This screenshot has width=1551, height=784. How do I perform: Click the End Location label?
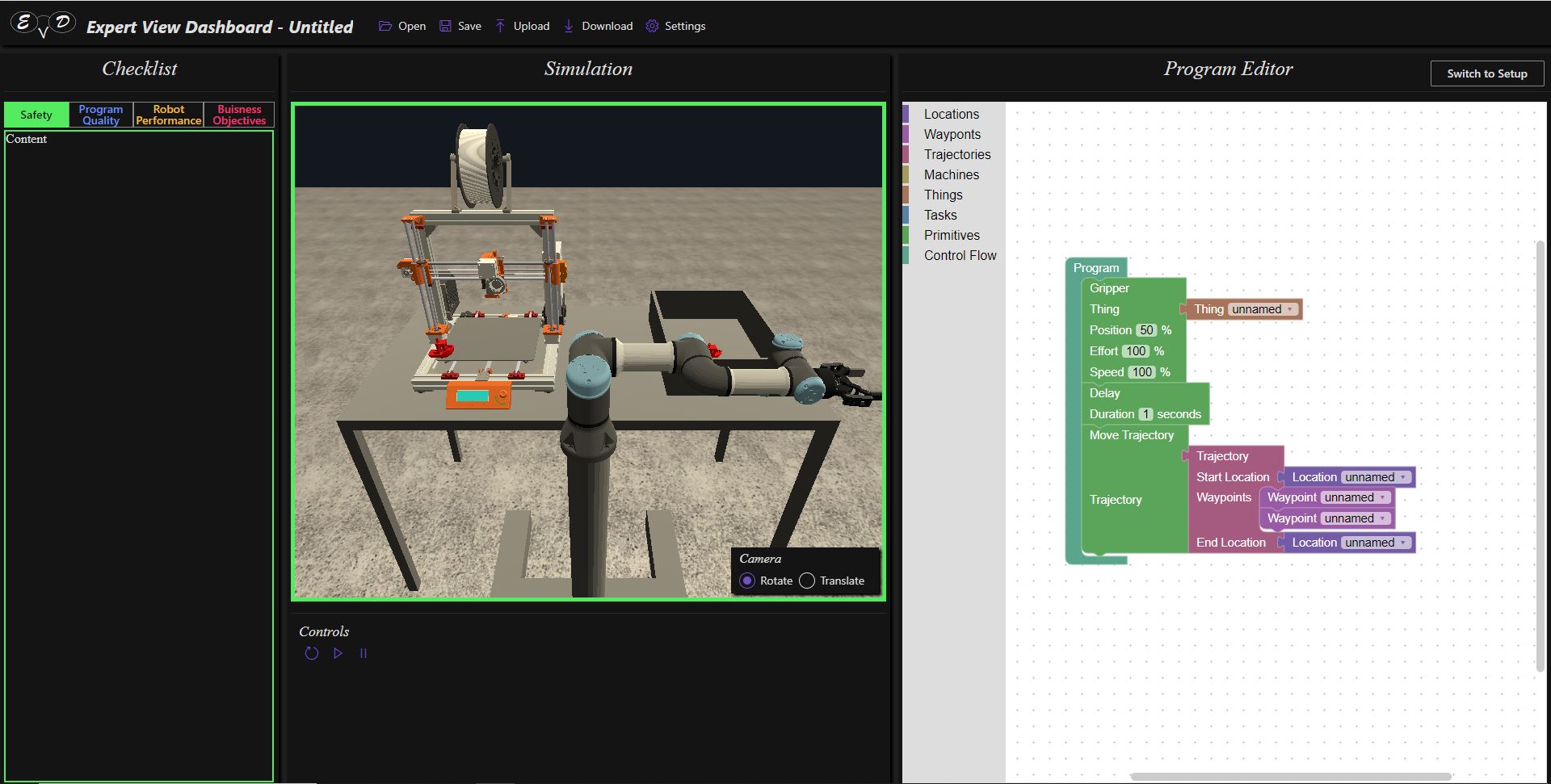point(1231,543)
